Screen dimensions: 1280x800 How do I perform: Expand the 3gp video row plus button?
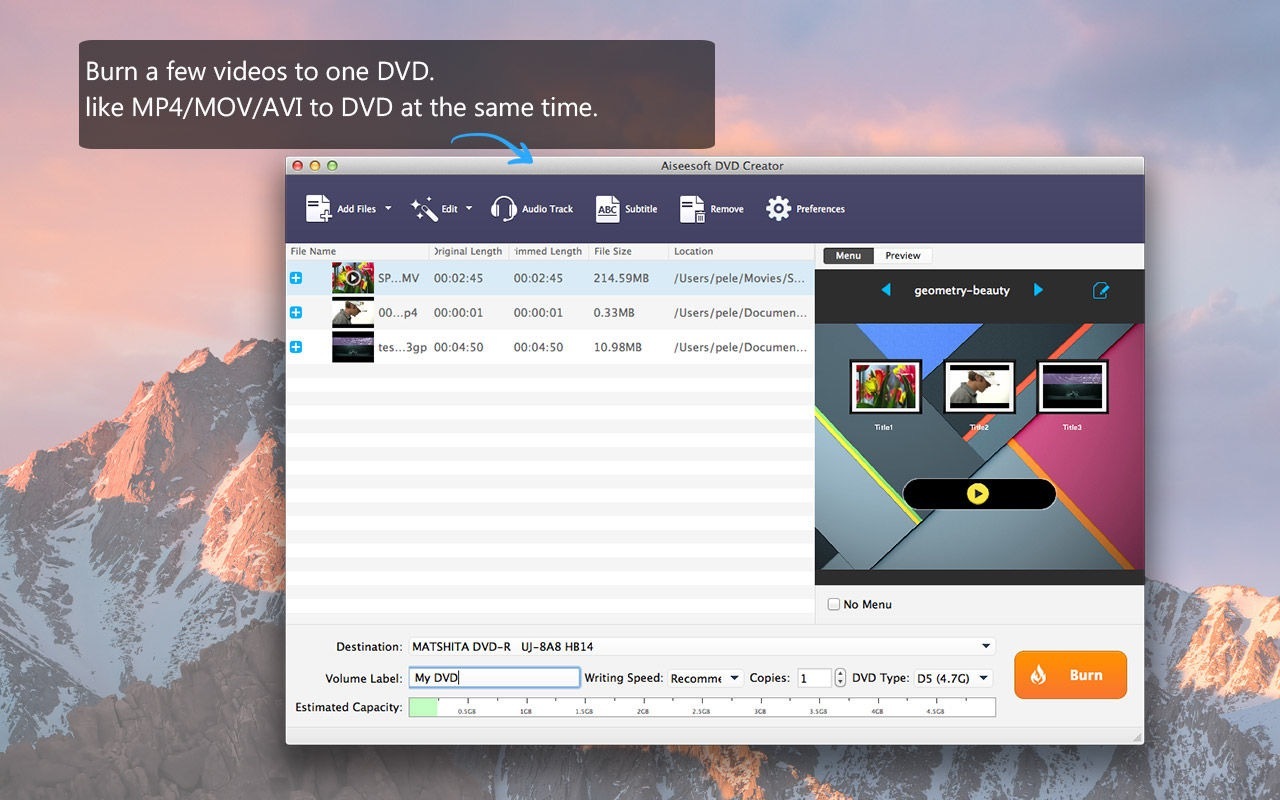296,347
